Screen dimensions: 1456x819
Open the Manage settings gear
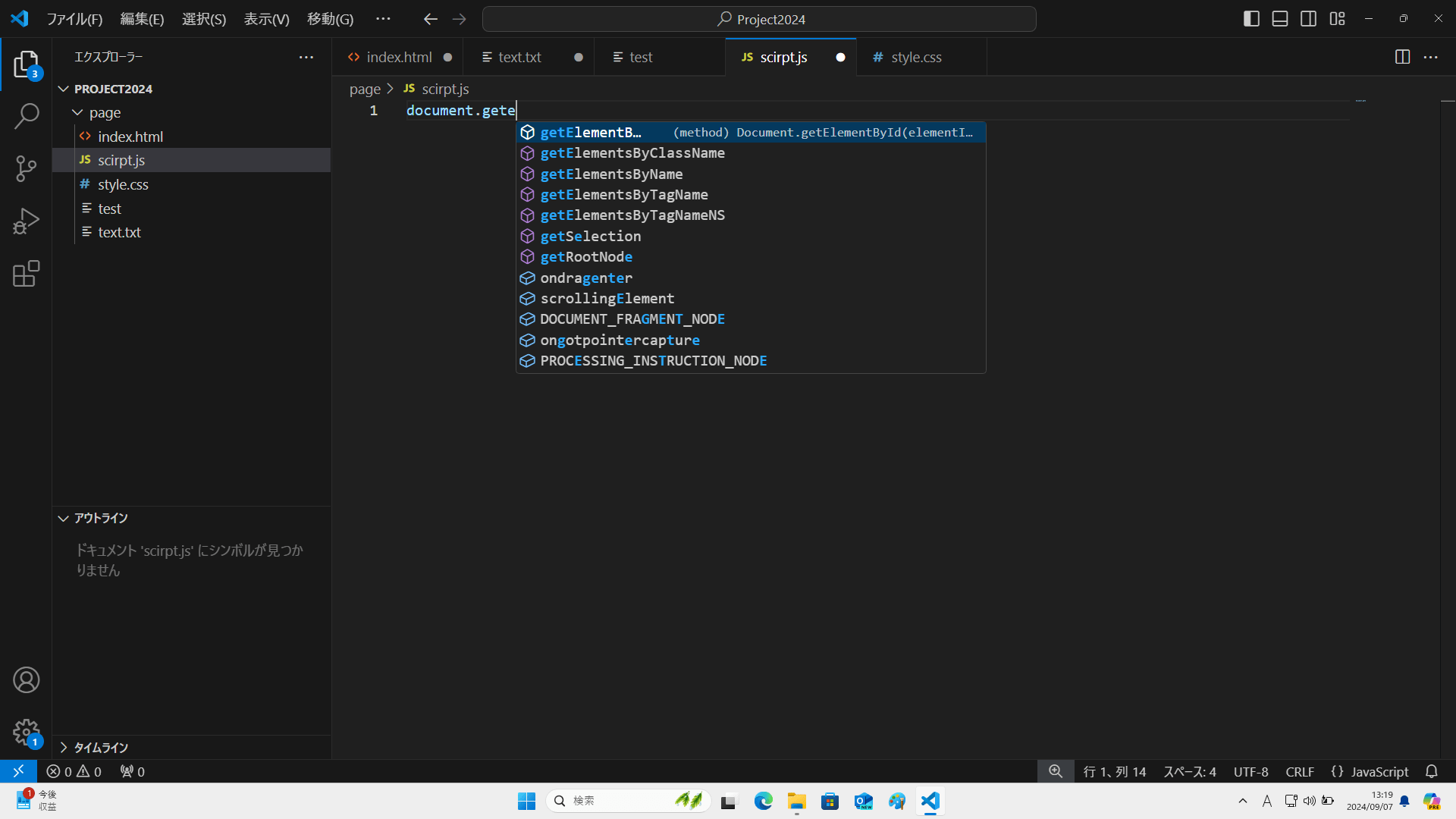point(27,733)
